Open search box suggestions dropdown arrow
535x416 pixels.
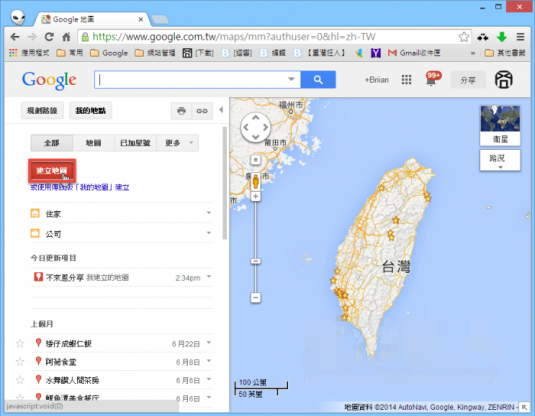coord(291,79)
